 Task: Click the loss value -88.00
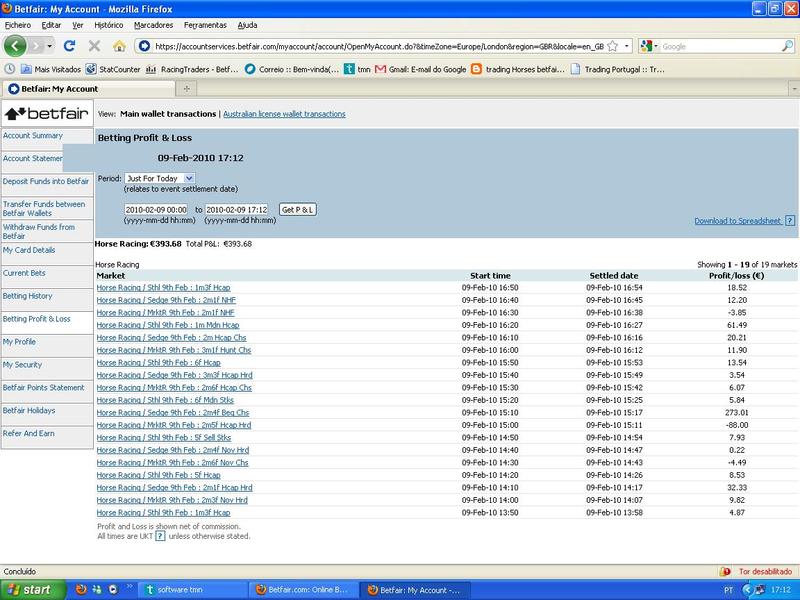pos(736,425)
